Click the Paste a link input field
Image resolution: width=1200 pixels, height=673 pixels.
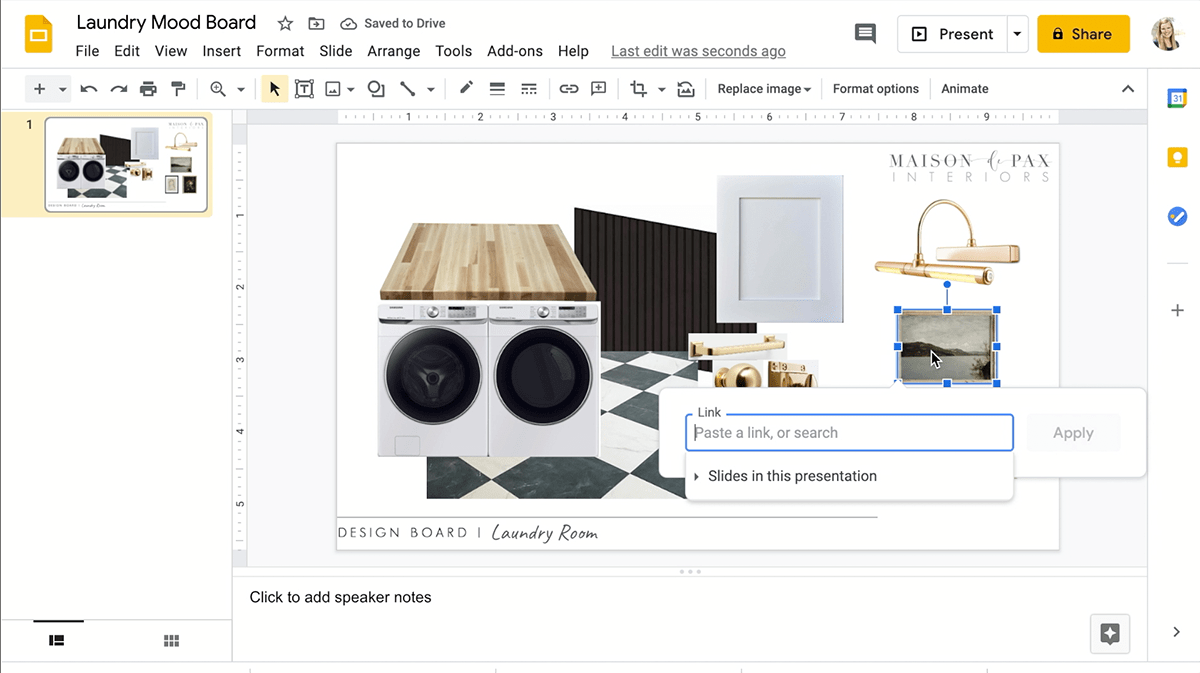pos(849,433)
